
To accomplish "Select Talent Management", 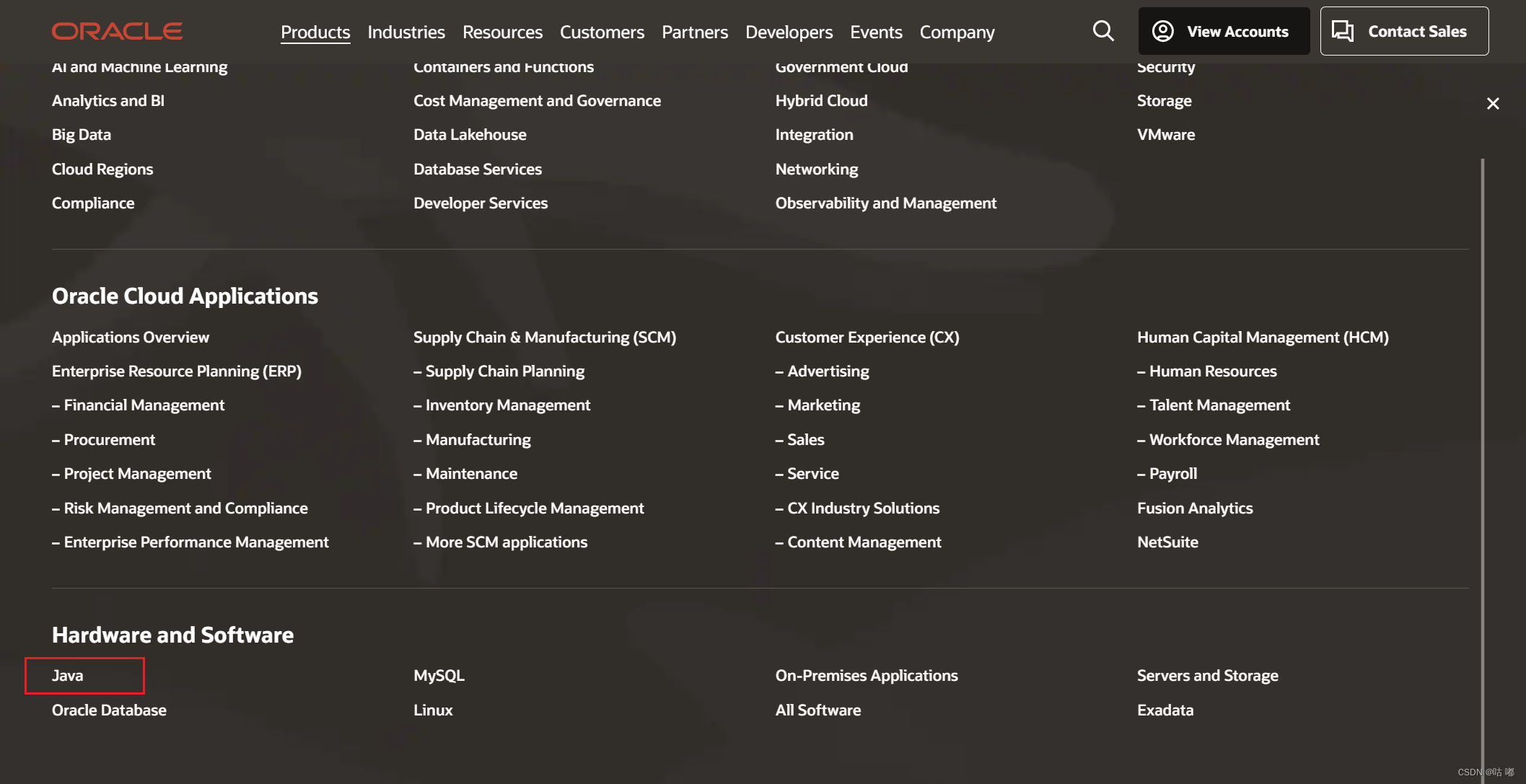I will pyautogui.click(x=1214, y=405).
